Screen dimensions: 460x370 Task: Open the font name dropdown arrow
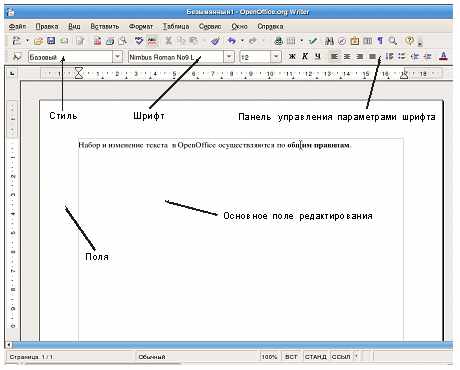pos(229,57)
